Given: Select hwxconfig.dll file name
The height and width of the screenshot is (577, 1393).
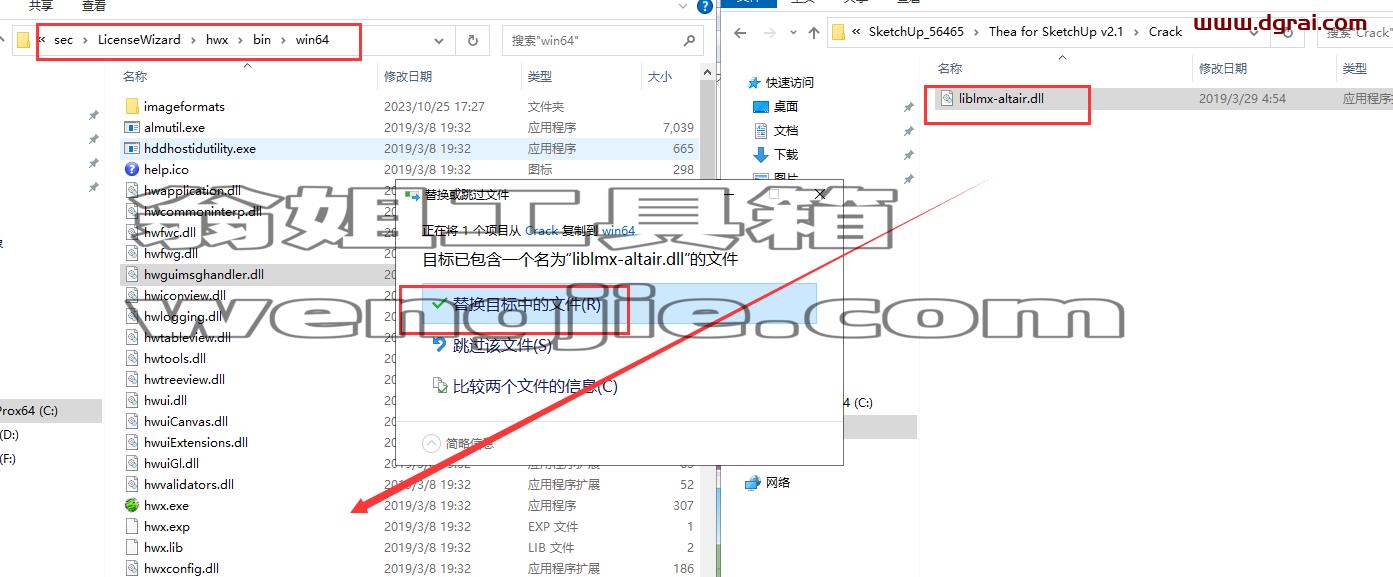Looking at the screenshot, I should click(181, 568).
